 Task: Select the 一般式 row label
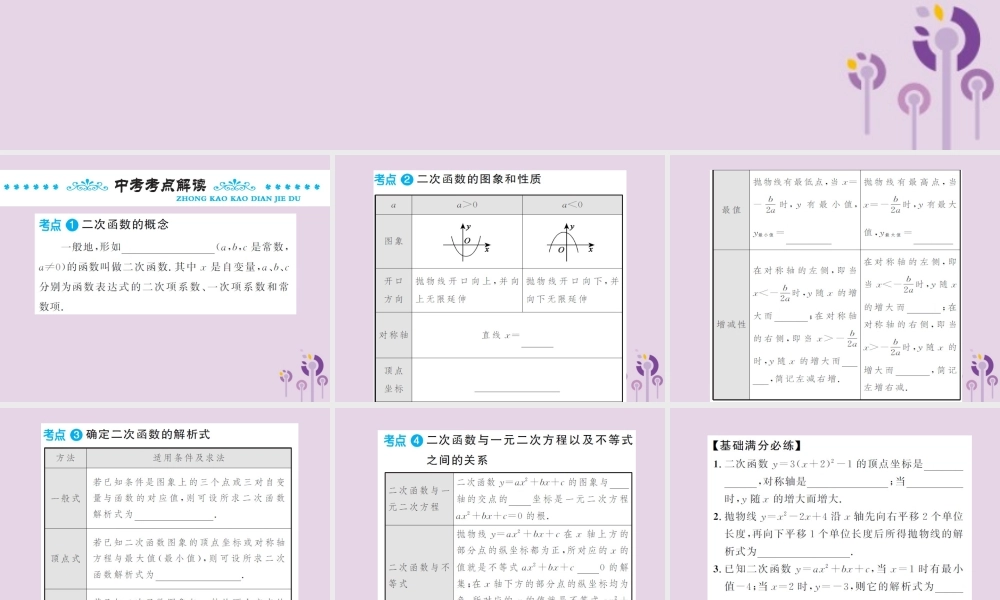point(65,498)
